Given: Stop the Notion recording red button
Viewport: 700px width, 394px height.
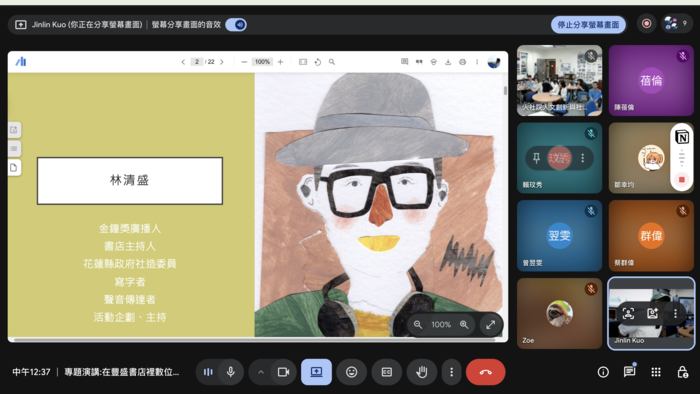Looking at the screenshot, I should pos(682,179).
